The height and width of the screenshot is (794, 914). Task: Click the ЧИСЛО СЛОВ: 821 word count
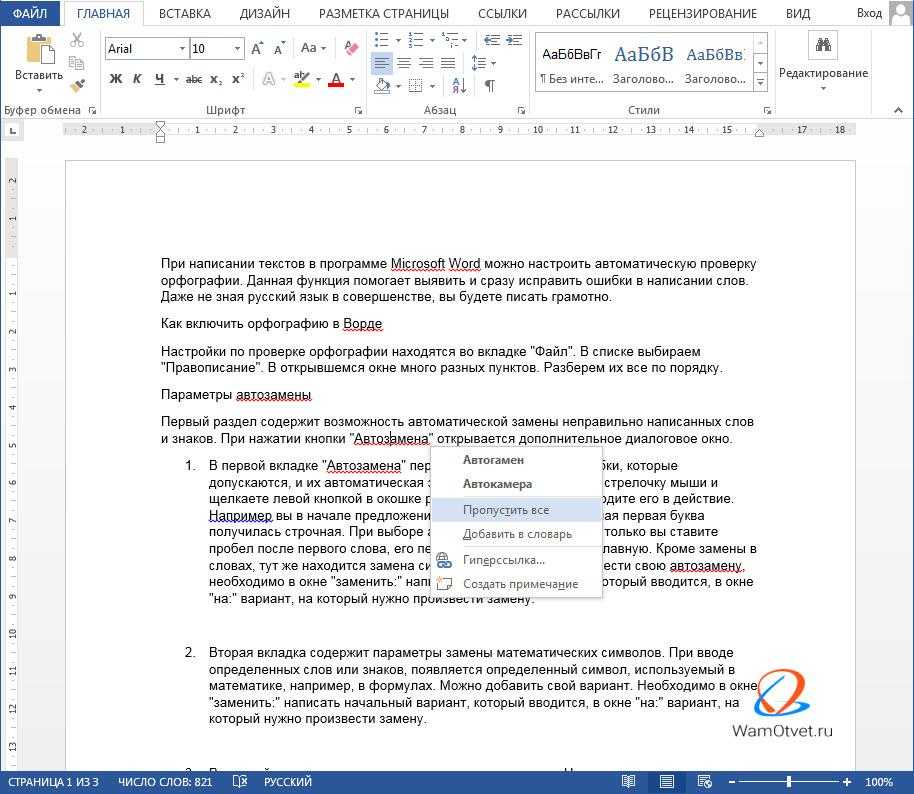[165, 782]
